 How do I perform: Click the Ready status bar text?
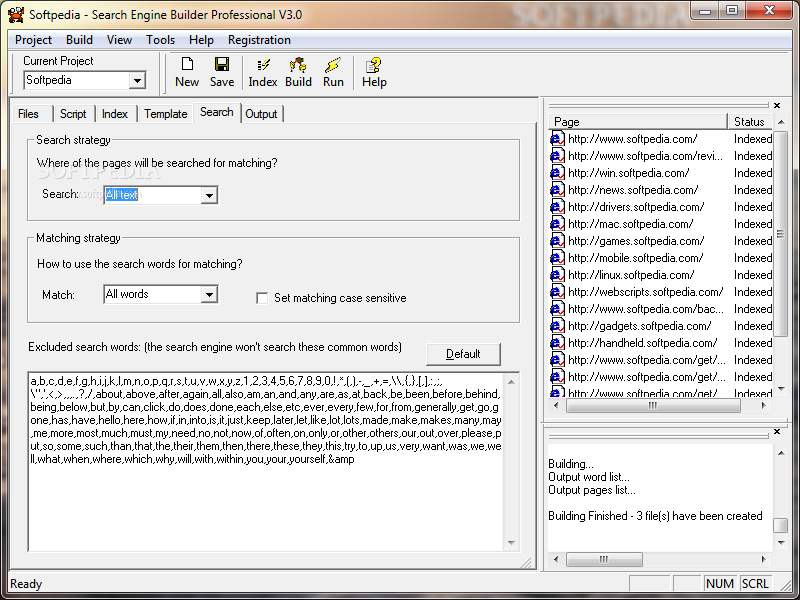[x=26, y=584]
